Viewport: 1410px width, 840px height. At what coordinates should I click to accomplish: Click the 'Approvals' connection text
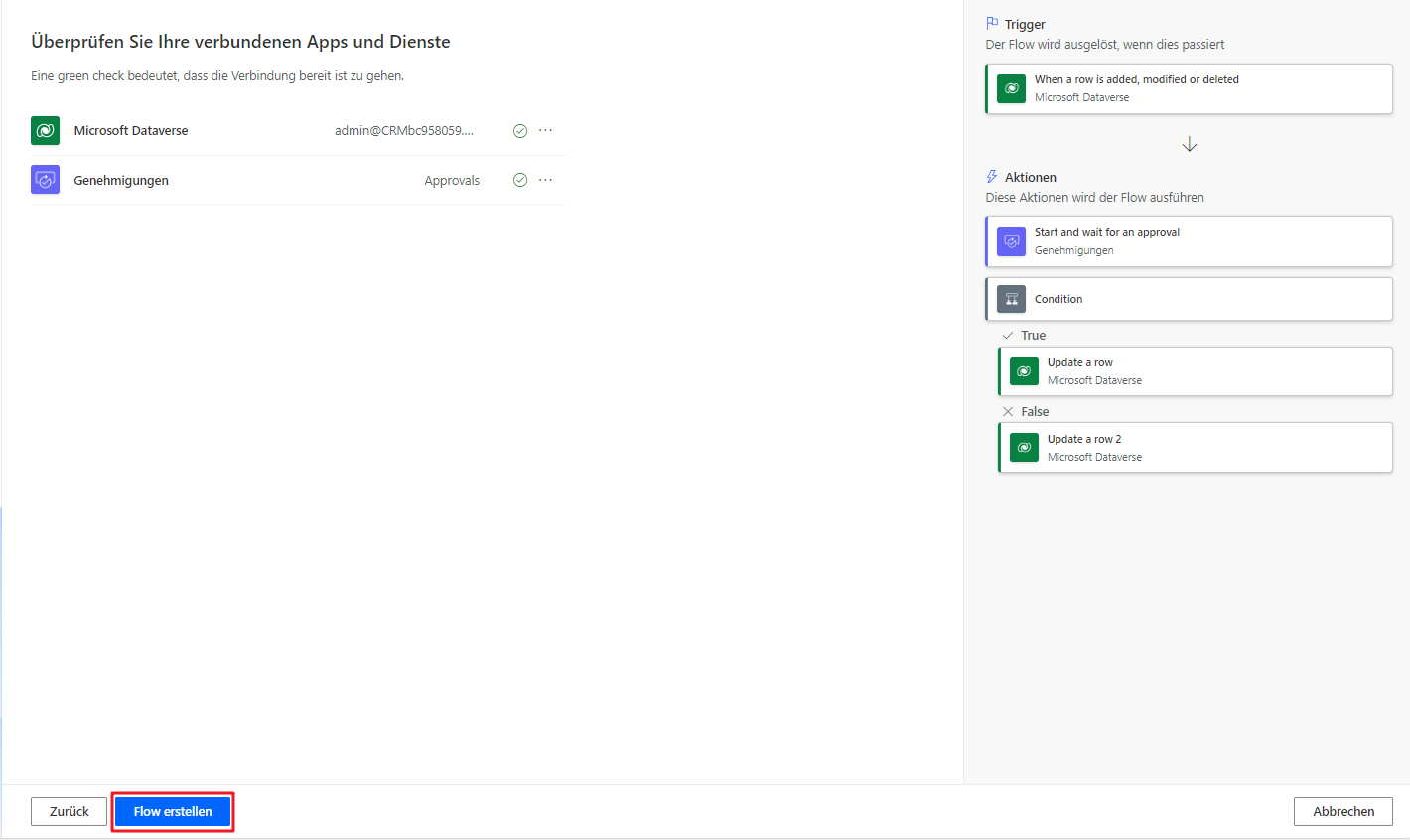click(452, 181)
